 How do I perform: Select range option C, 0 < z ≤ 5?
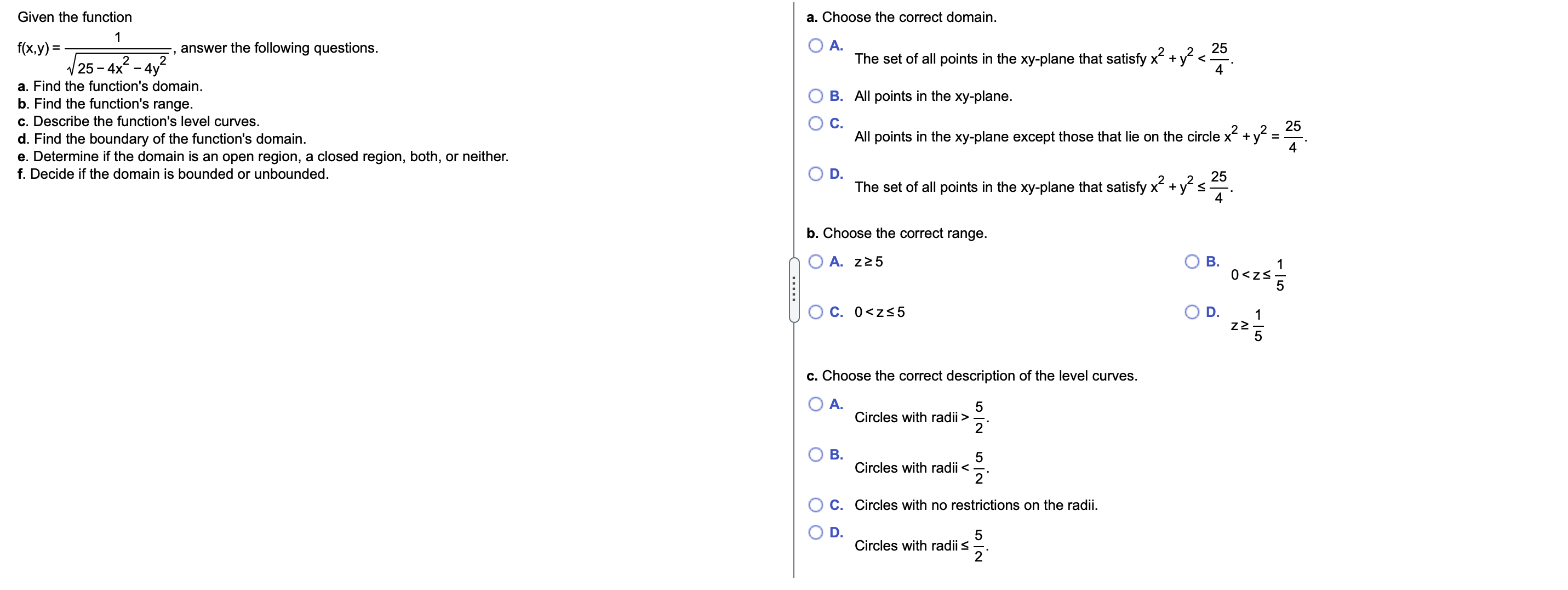[x=816, y=311]
